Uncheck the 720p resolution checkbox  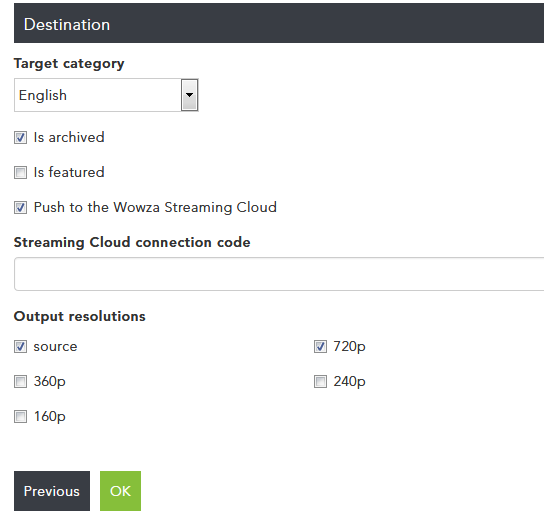point(320,346)
